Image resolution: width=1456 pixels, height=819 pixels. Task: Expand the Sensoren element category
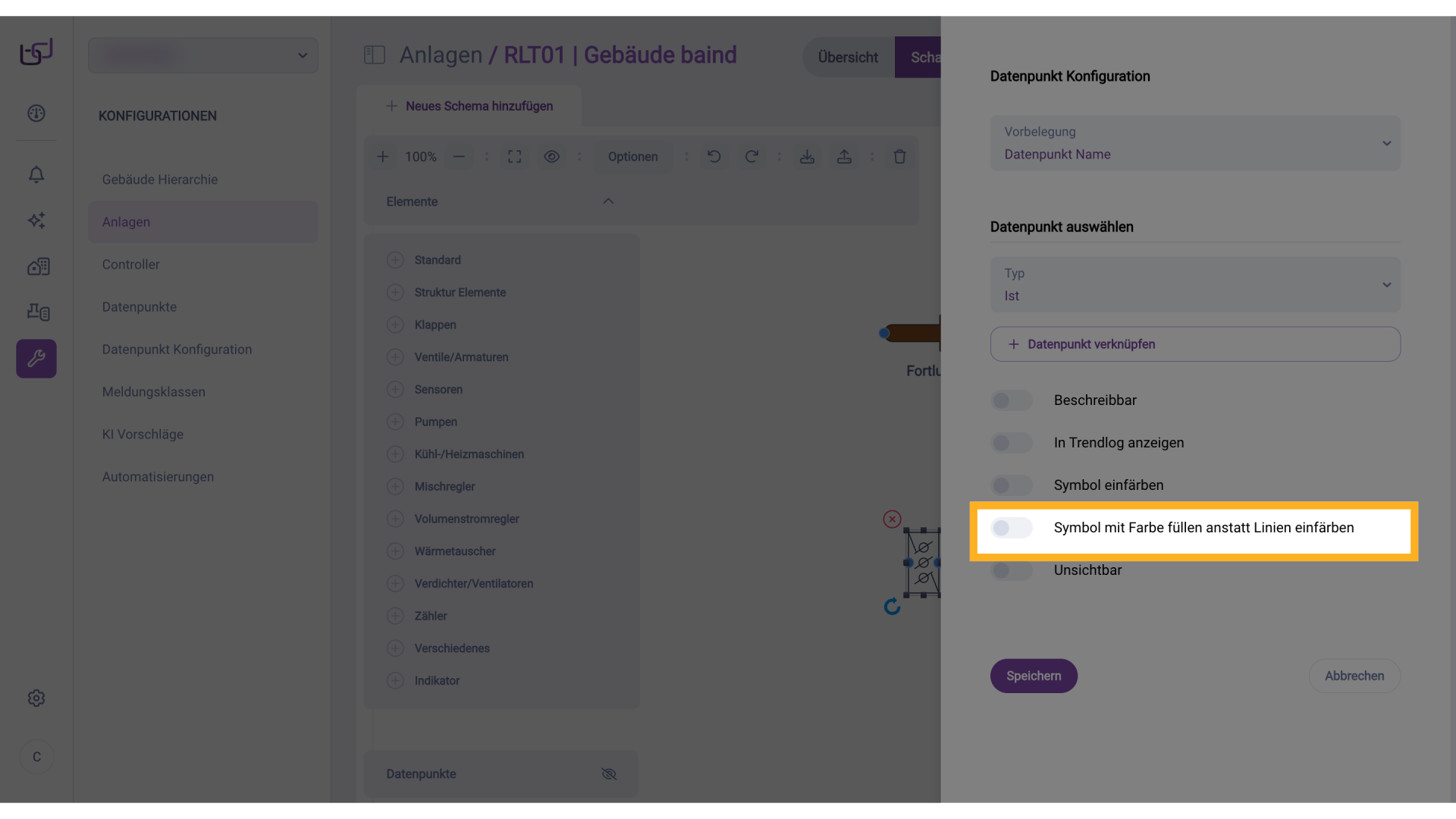coord(438,389)
